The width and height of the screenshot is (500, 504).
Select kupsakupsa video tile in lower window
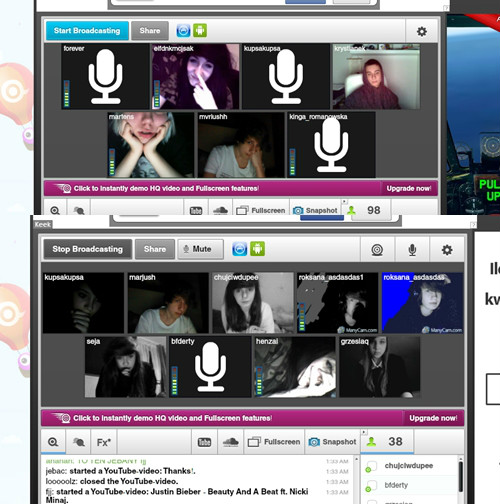83,303
